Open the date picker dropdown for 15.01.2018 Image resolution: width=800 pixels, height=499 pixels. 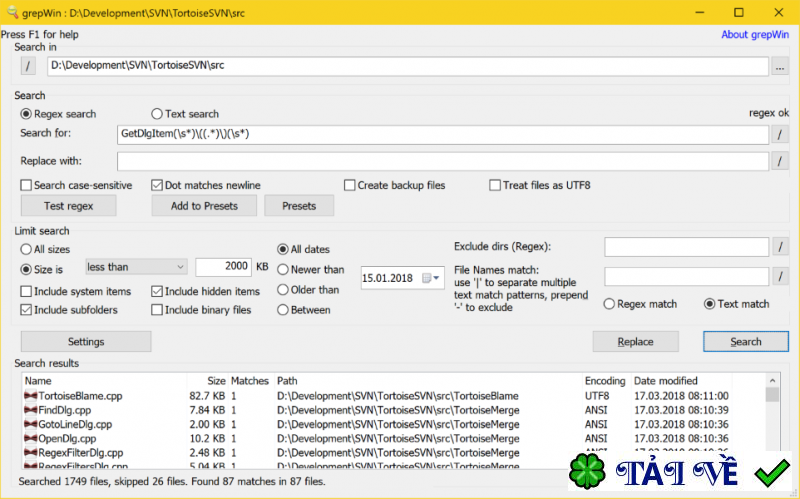tap(431, 277)
